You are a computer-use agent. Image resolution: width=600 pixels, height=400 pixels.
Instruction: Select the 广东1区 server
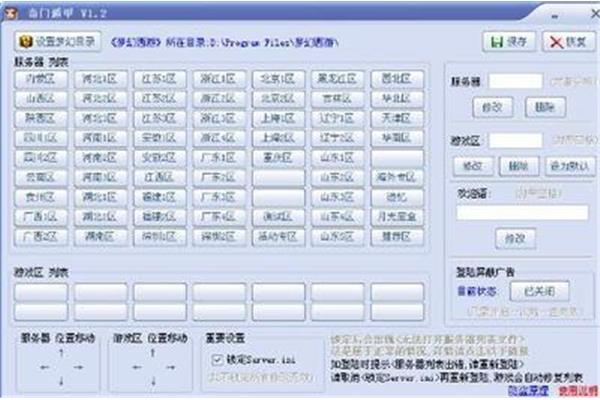219,158
